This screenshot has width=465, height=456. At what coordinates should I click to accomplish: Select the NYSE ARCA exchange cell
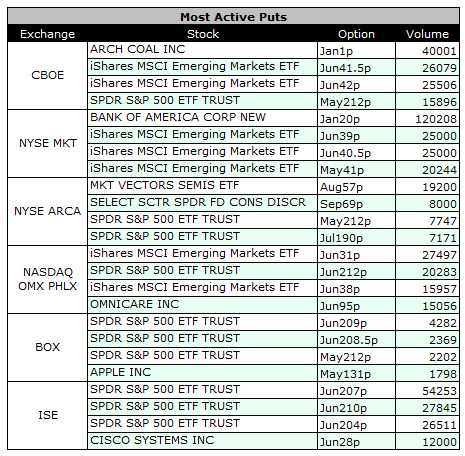47,211
